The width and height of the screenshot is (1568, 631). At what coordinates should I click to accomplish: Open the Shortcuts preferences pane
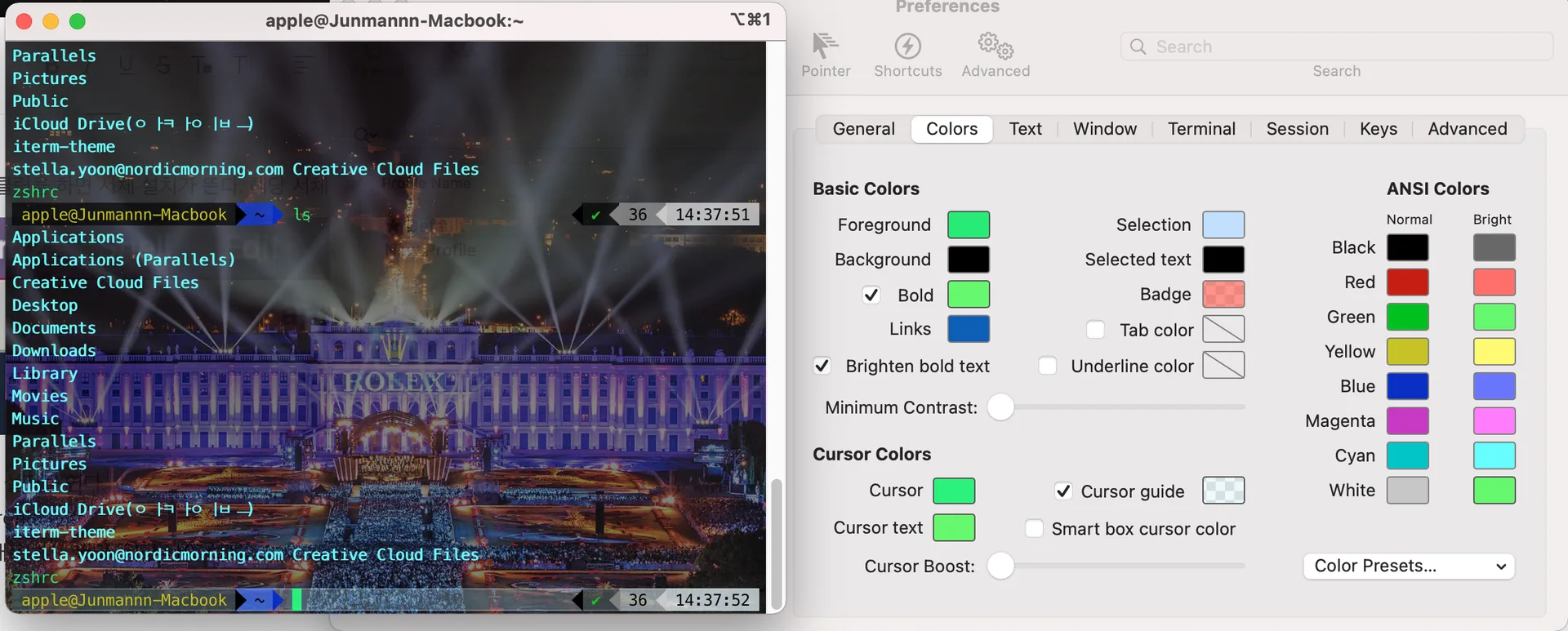[907, 55]
